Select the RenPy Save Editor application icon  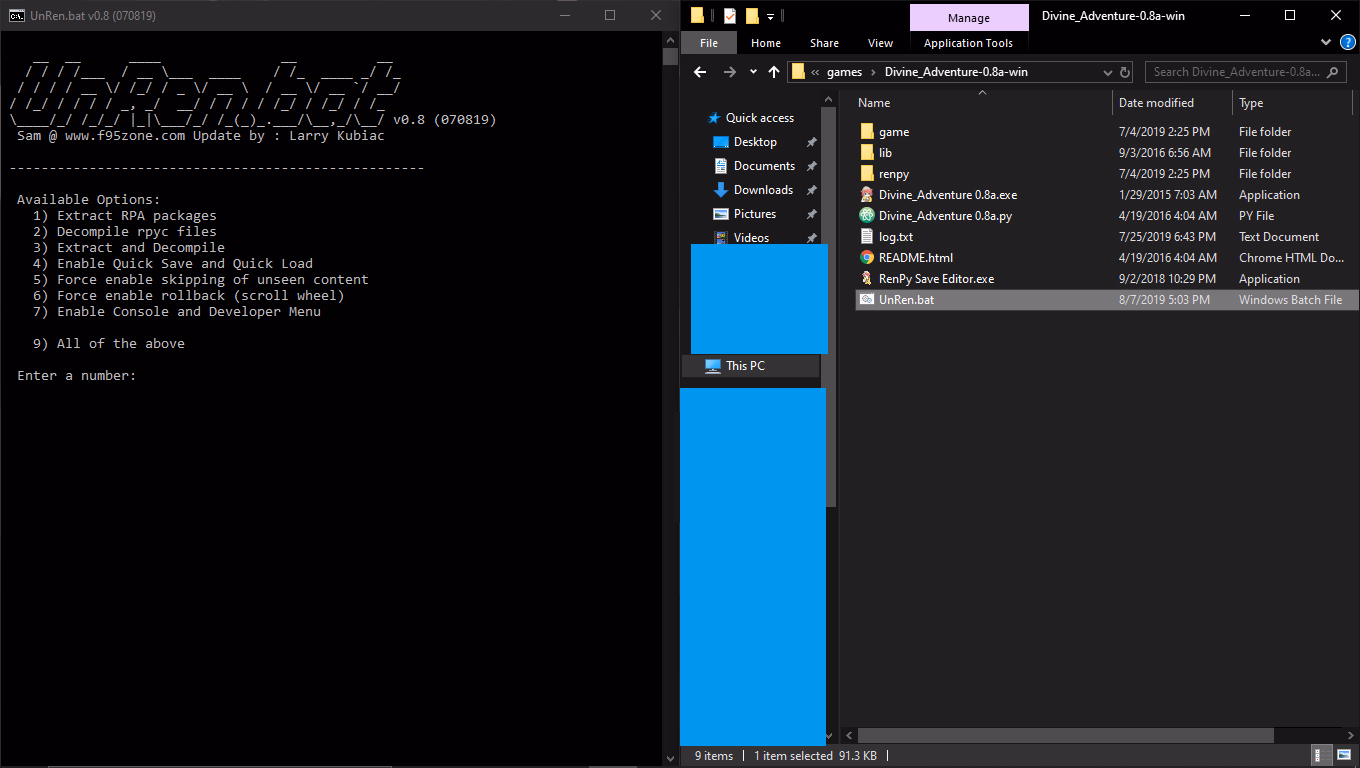[867, 278]
